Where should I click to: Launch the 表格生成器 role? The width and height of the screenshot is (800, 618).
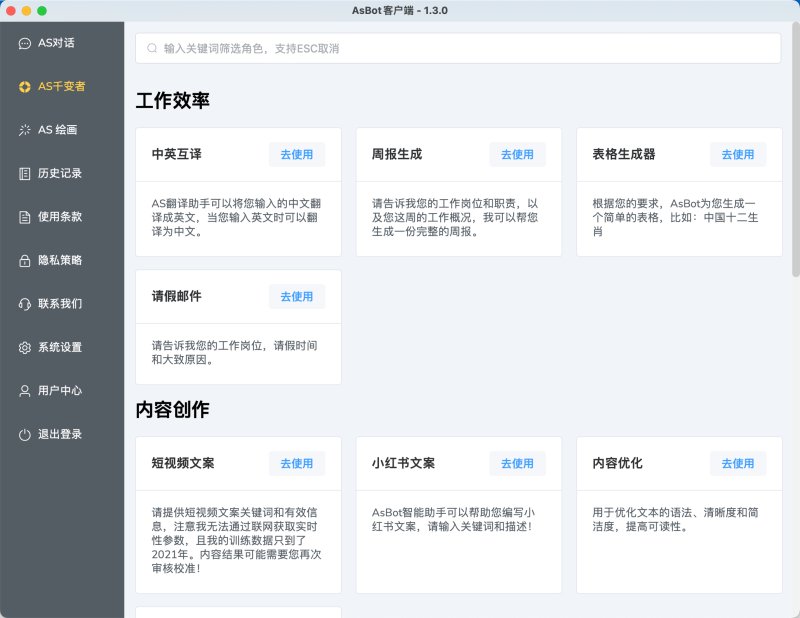(738, 155)
